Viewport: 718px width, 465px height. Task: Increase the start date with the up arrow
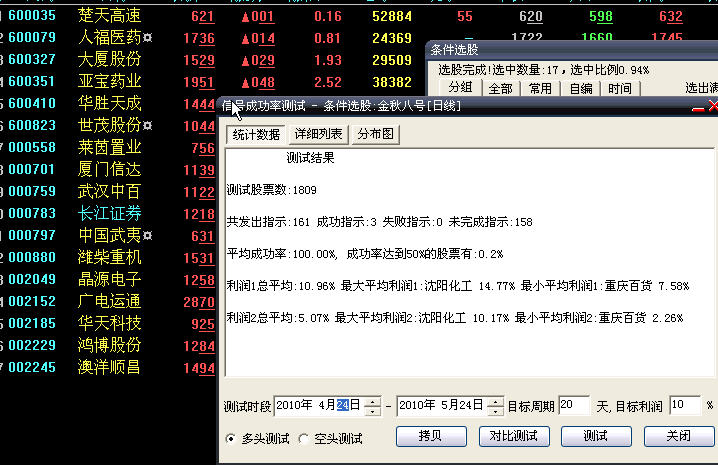(x=372, y=401)
